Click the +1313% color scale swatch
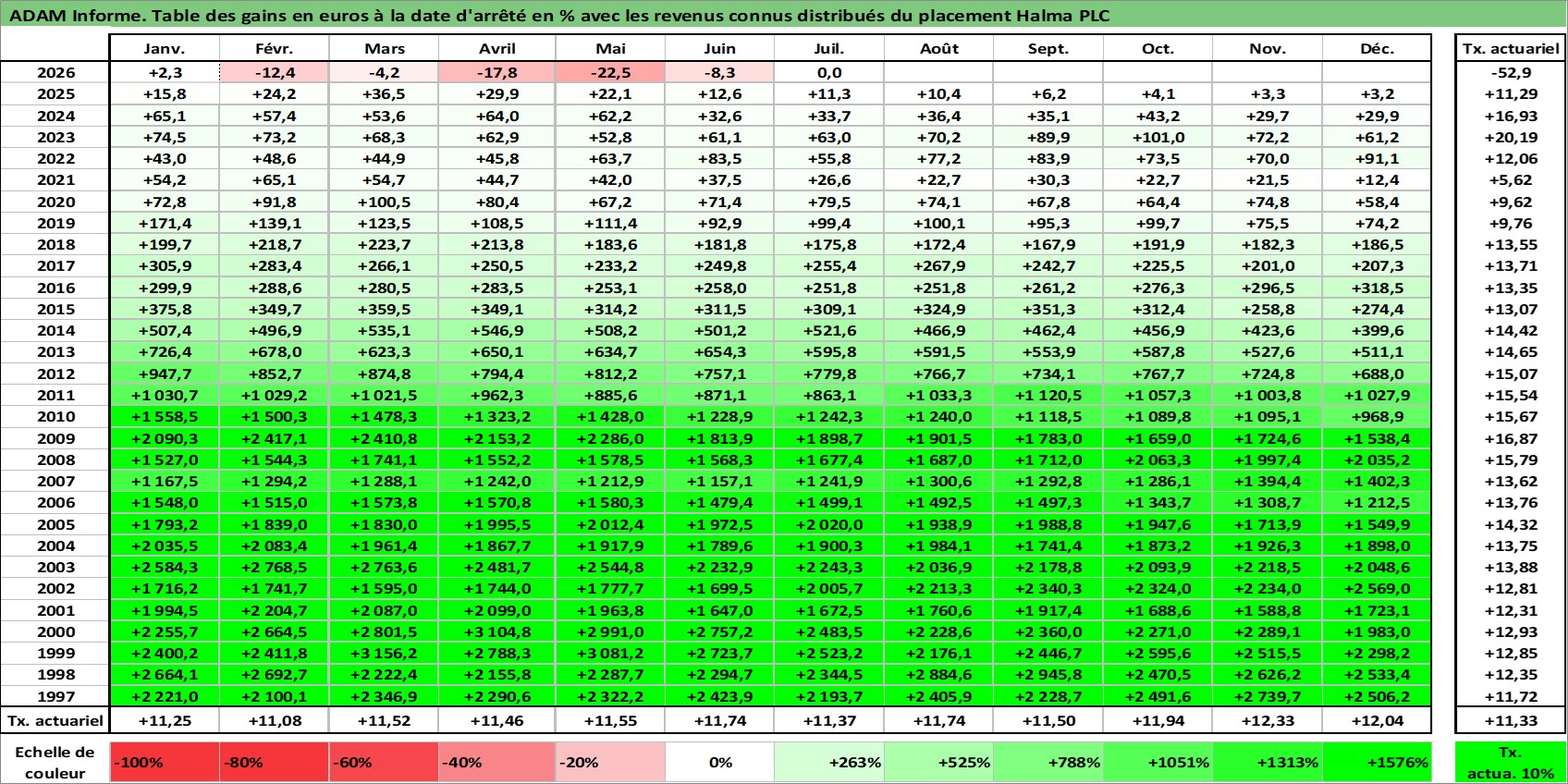 pyautogui.click(x=1268, y=763)
